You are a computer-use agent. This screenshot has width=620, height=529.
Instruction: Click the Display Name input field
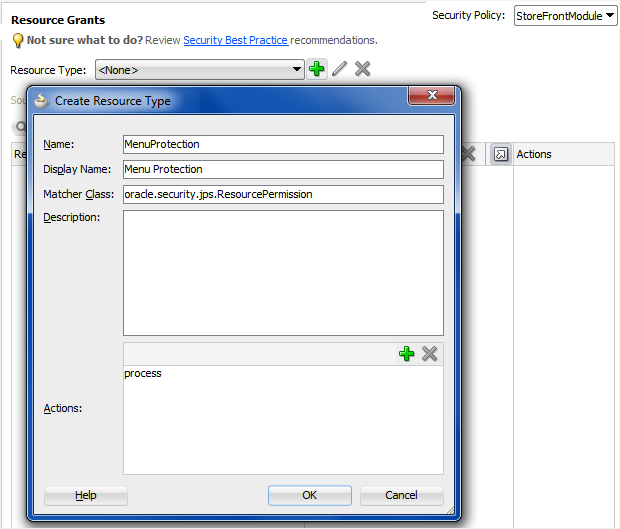click(x=283, y=169)
